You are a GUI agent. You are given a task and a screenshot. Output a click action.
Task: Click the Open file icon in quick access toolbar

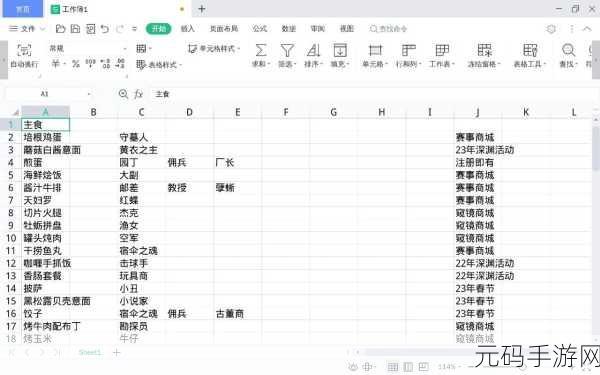(x=60, y=29)
